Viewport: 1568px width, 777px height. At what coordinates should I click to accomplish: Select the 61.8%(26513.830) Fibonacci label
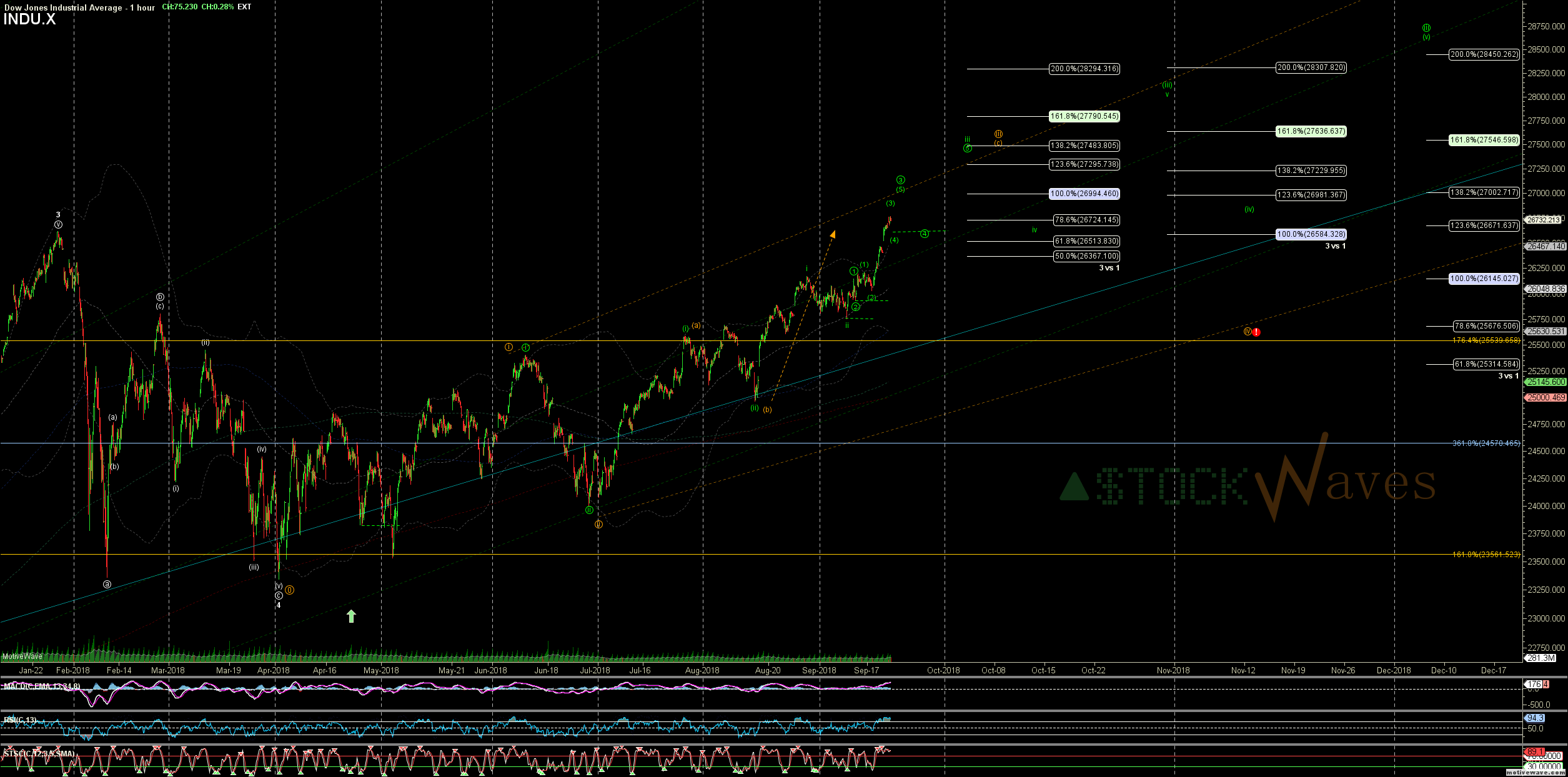(x=1086, y=241)
